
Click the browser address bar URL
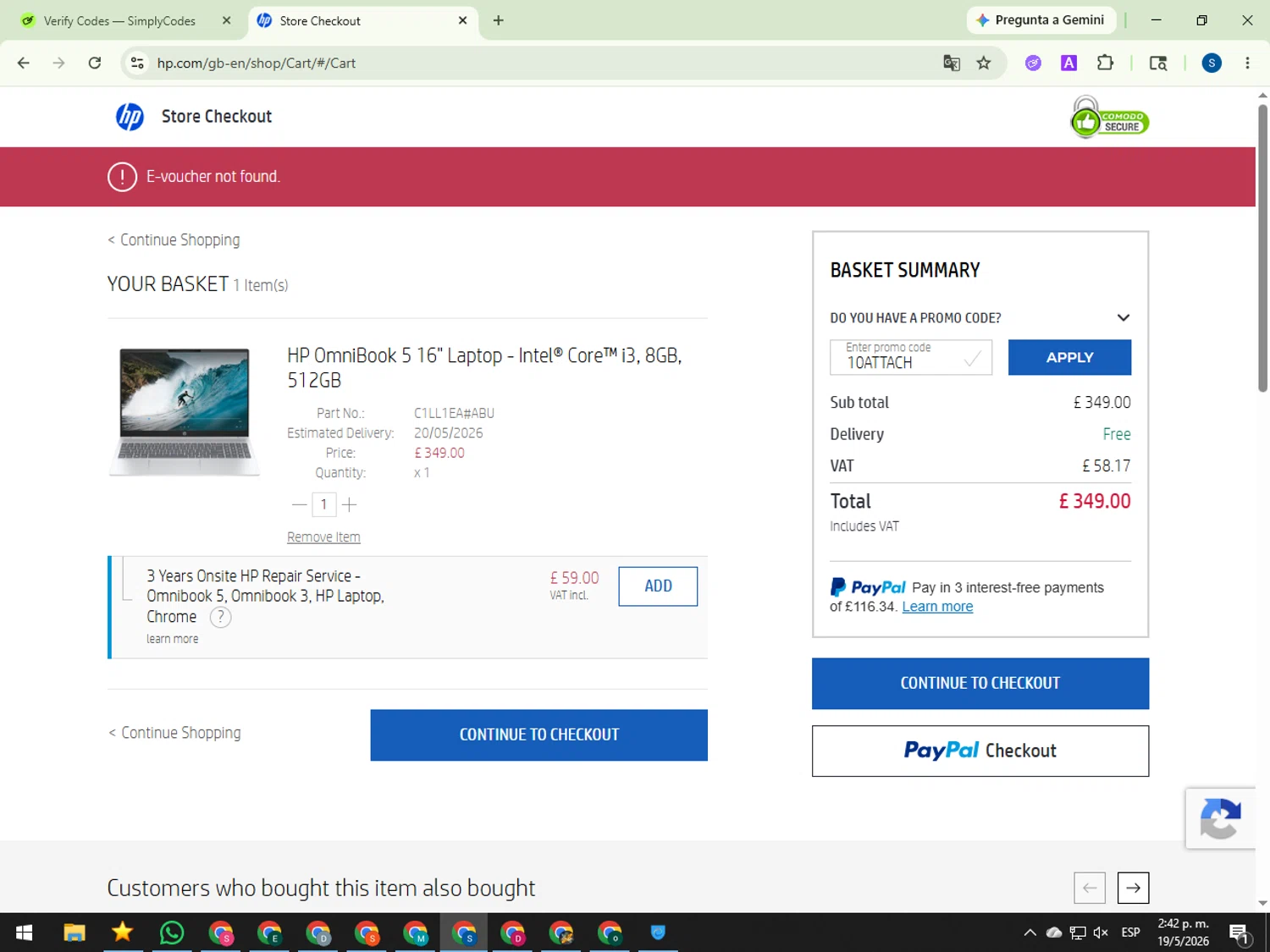coord(256,63)
